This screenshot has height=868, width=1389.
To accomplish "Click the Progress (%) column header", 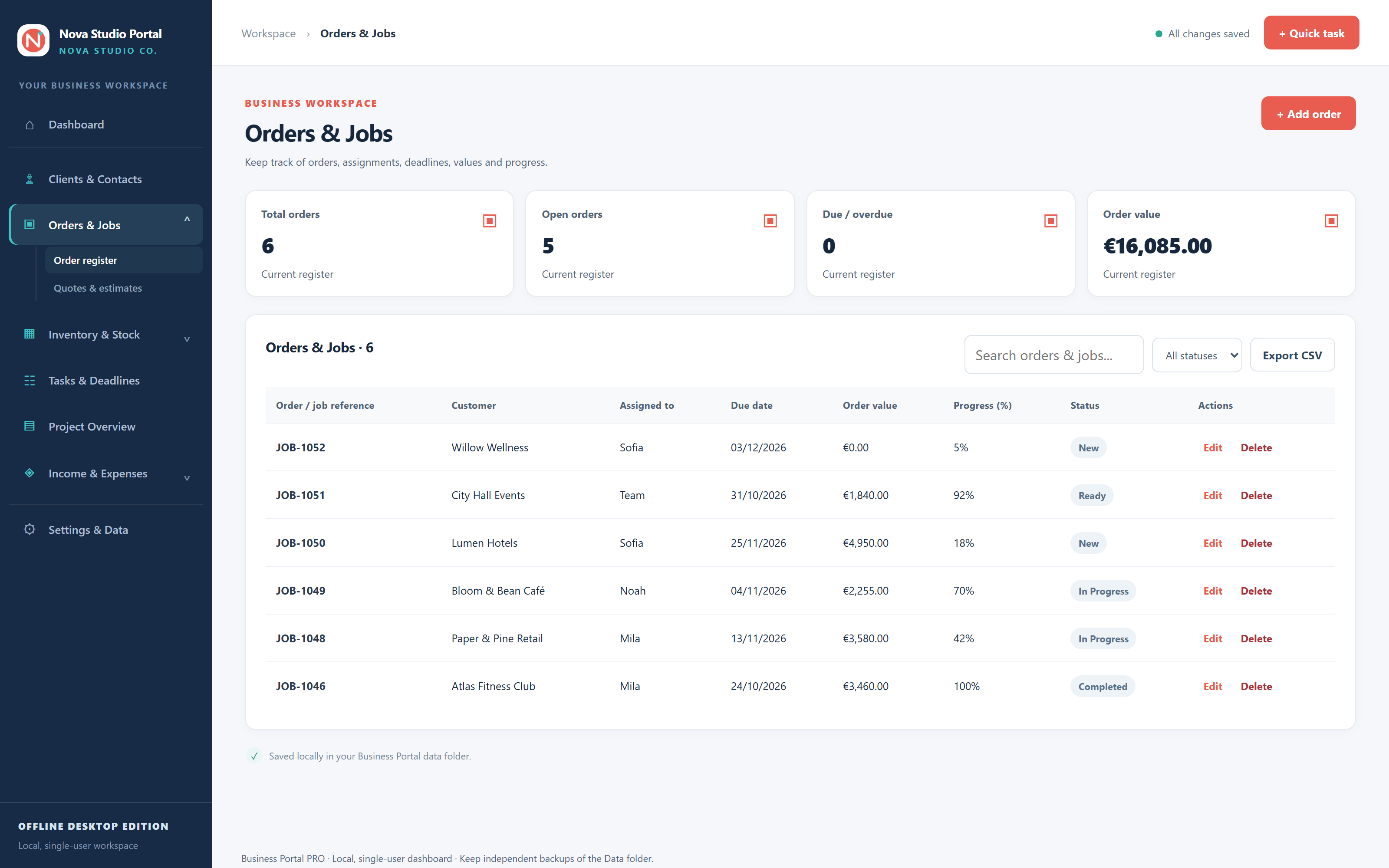I will click(x=982, y=405).
